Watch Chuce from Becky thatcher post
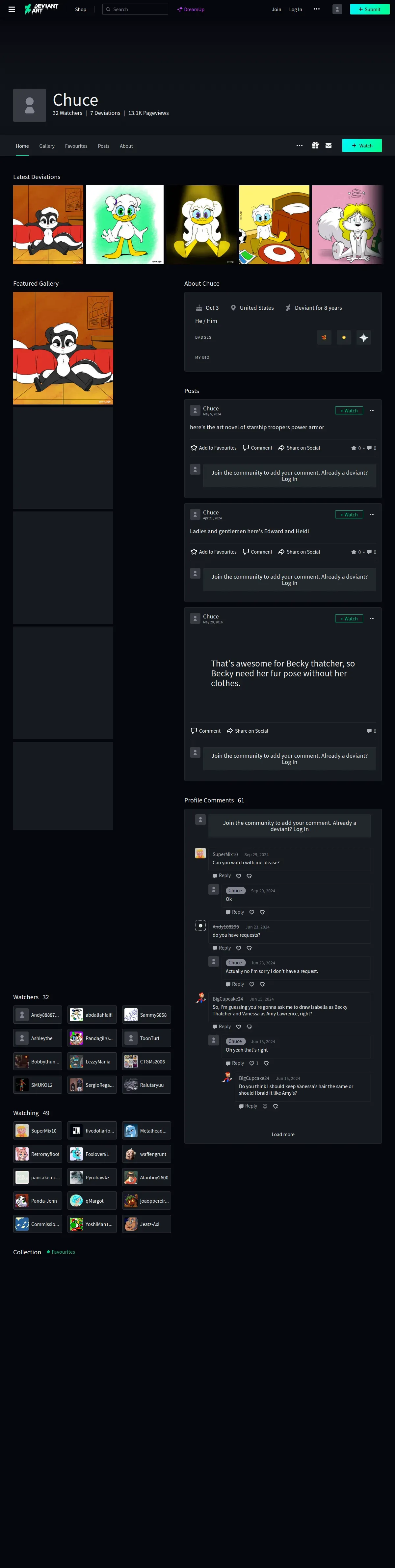Screen dimensions: 395x1568 tap(349, 618)
